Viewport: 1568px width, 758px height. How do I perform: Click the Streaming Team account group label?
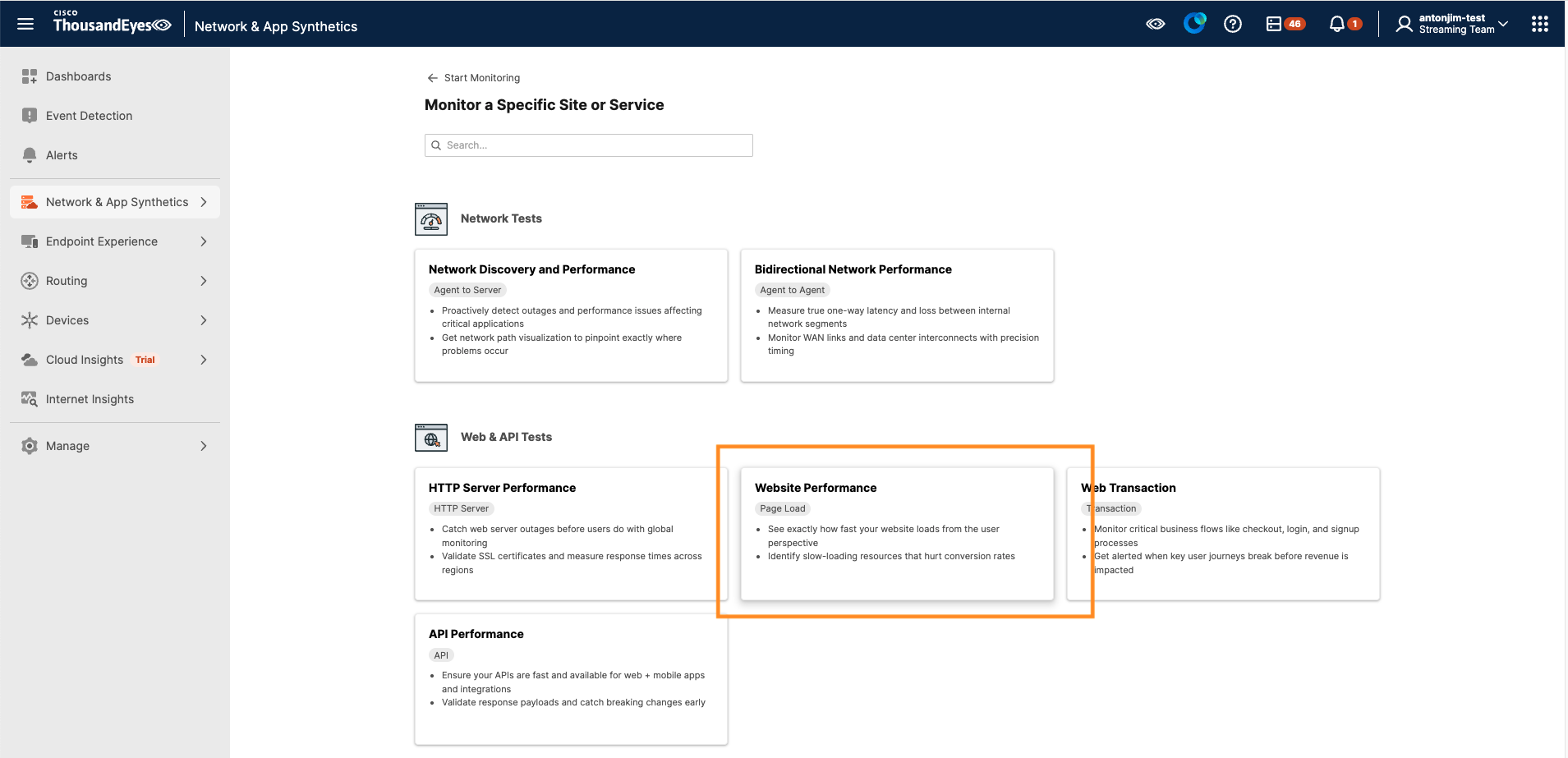(1457, 30)
